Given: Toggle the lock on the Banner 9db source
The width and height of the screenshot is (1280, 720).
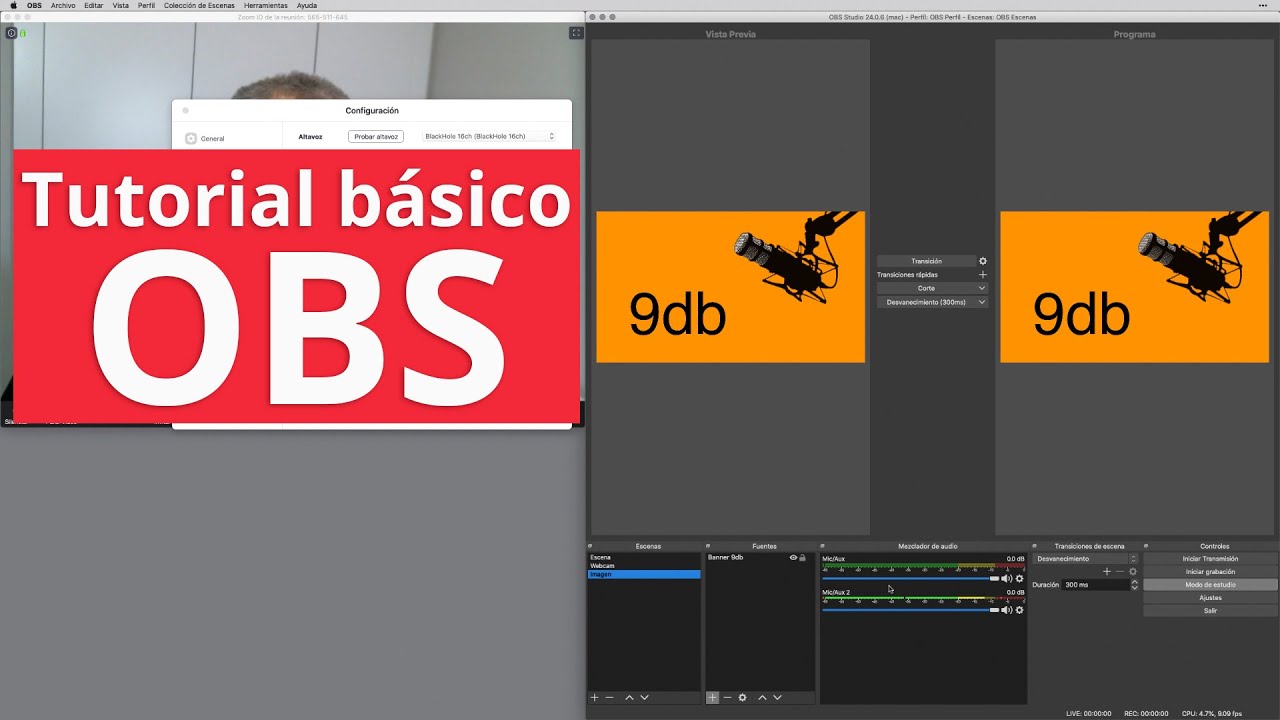Looking at the screenshot, I should pos(802,557).
